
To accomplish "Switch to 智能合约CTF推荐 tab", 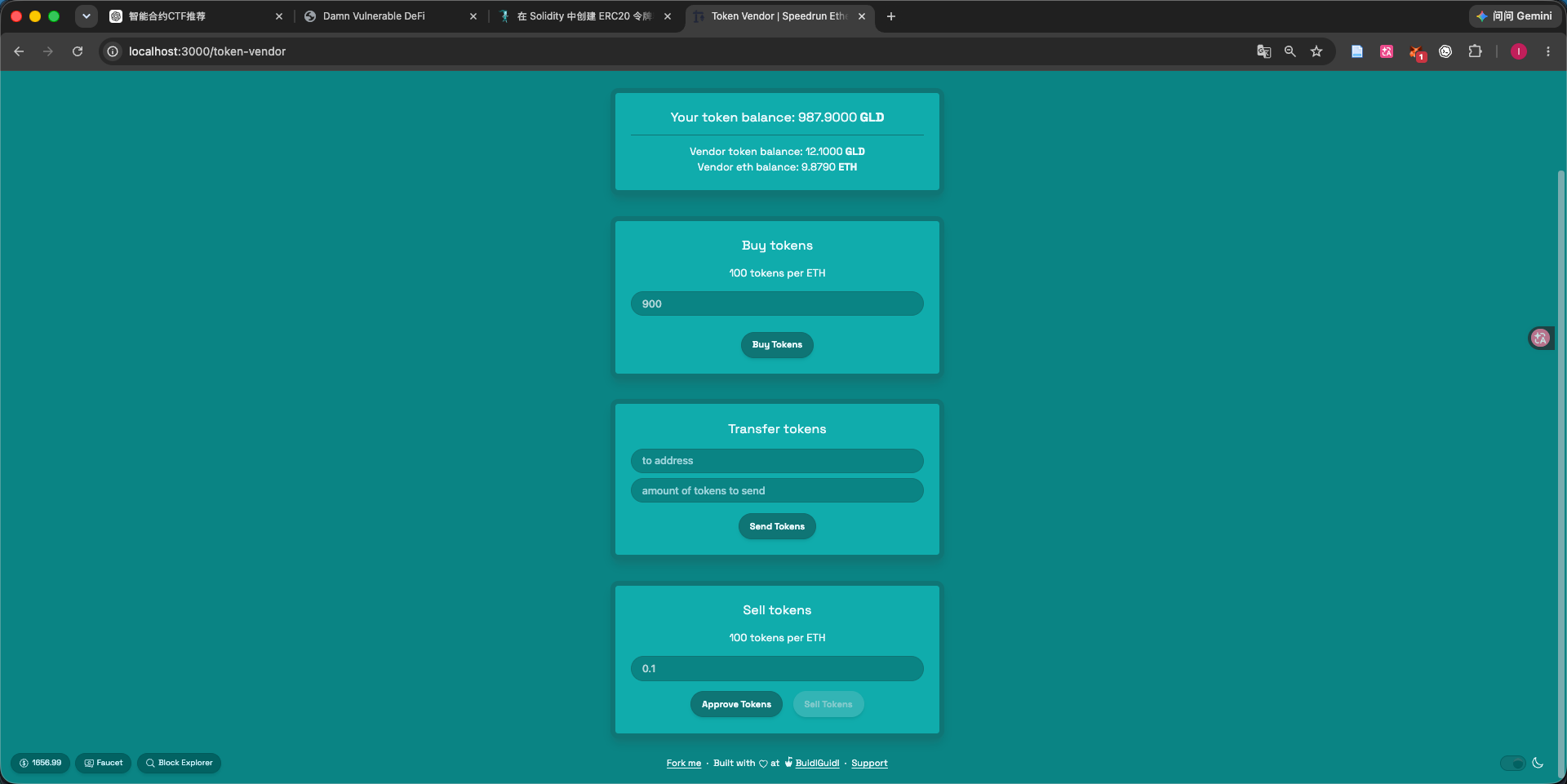I will click(x=196, y=16).
